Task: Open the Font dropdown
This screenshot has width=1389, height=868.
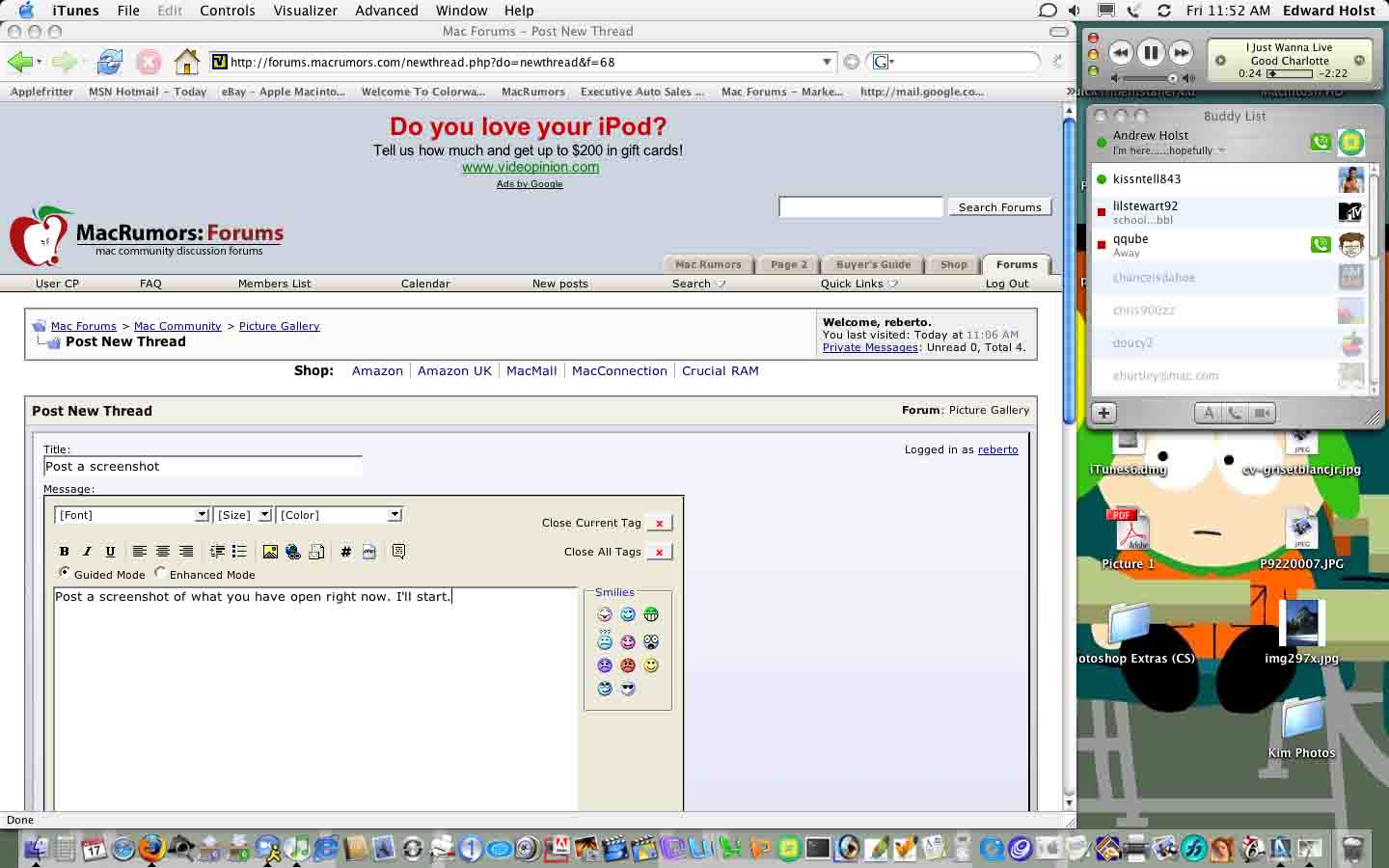Action: tap(132, 515)
